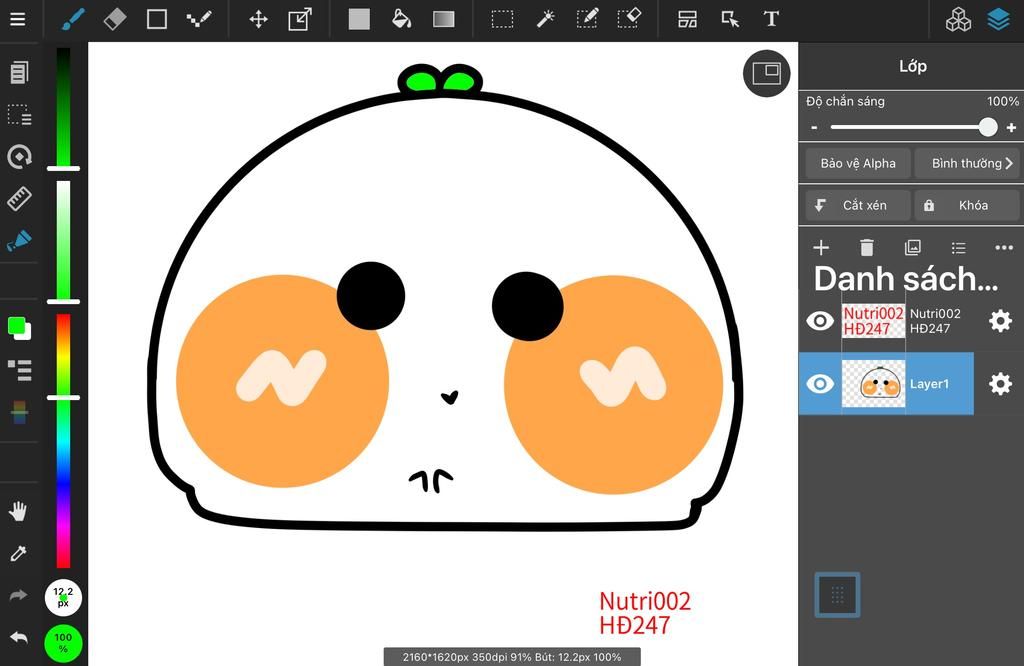
Task: Select the Brush tool
Action: (72, 19)
